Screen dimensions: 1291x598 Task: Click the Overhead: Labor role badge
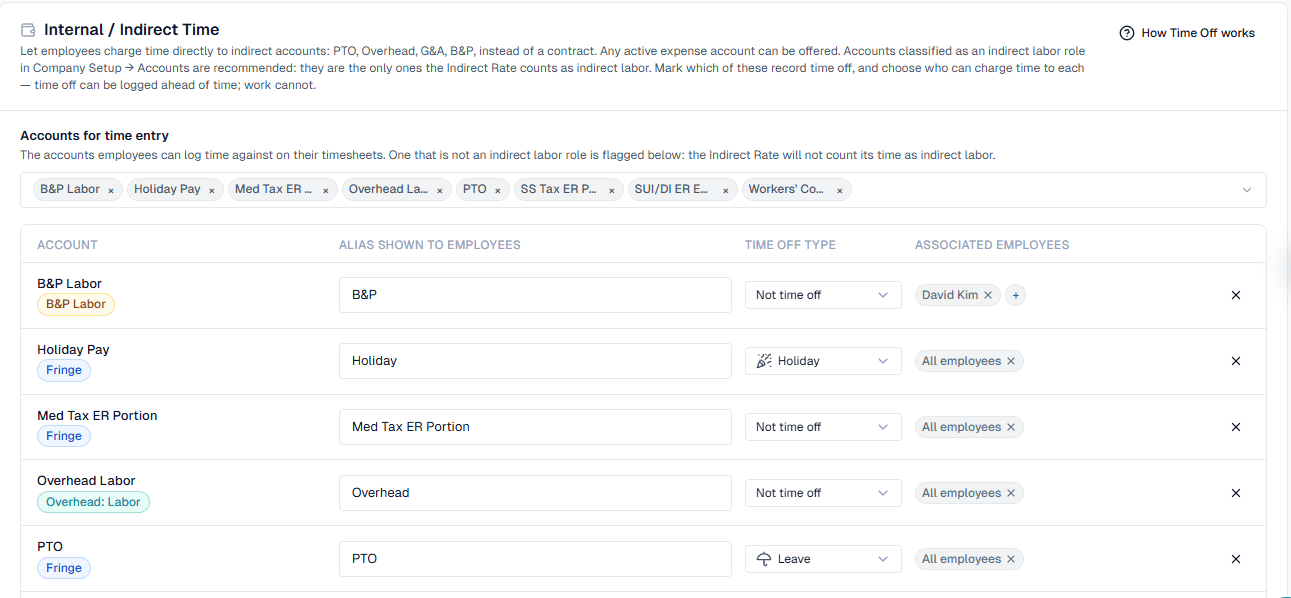93,502
